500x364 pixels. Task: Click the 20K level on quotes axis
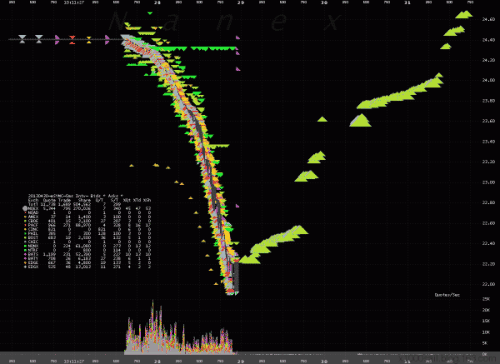point(486,310)
